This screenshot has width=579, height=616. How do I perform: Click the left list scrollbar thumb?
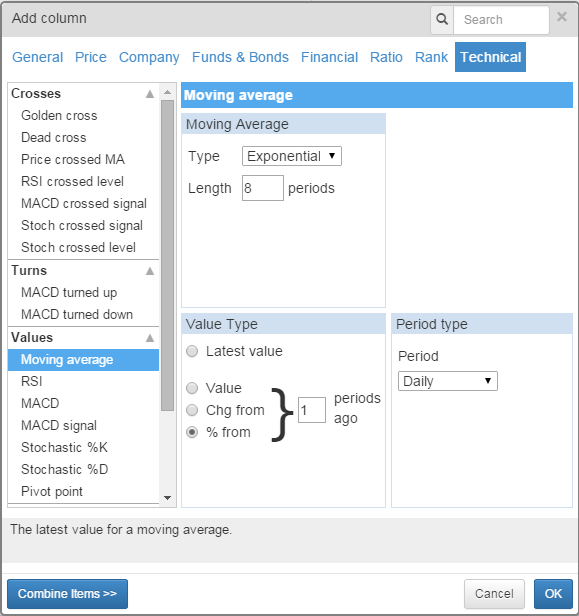click(x=168, y=255)
